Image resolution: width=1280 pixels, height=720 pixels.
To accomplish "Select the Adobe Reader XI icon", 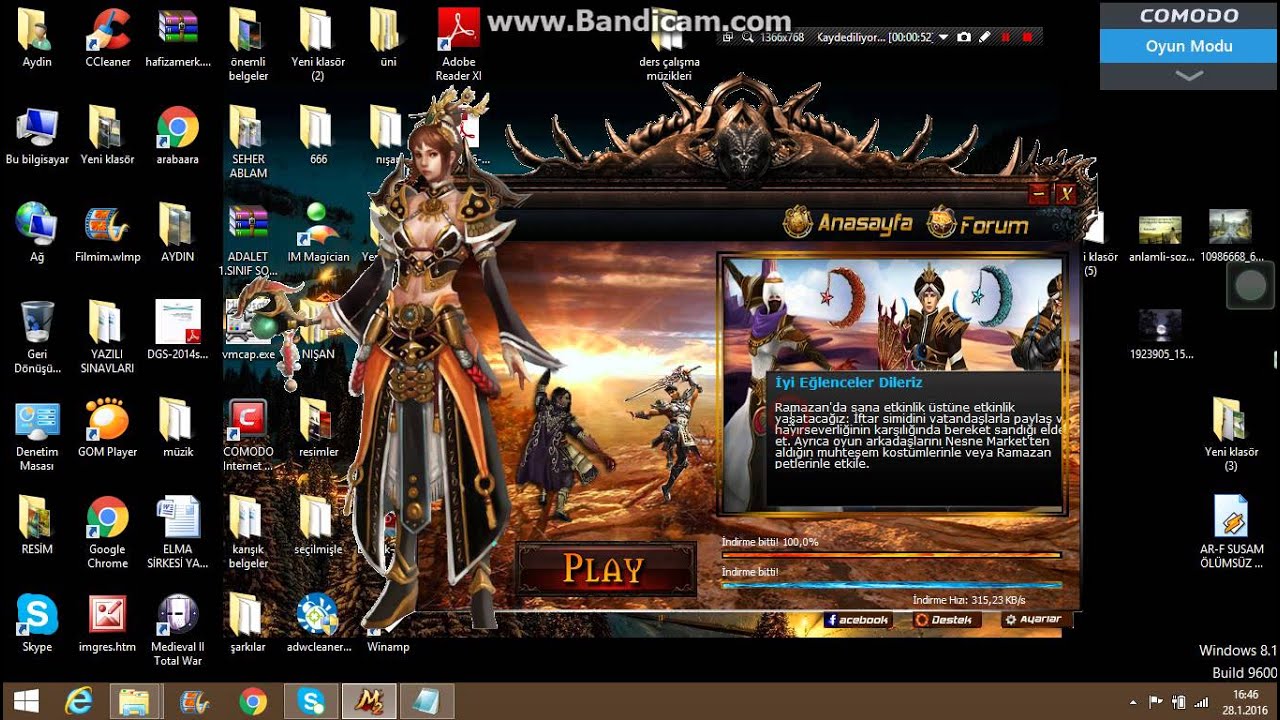I will coord(459,44).
